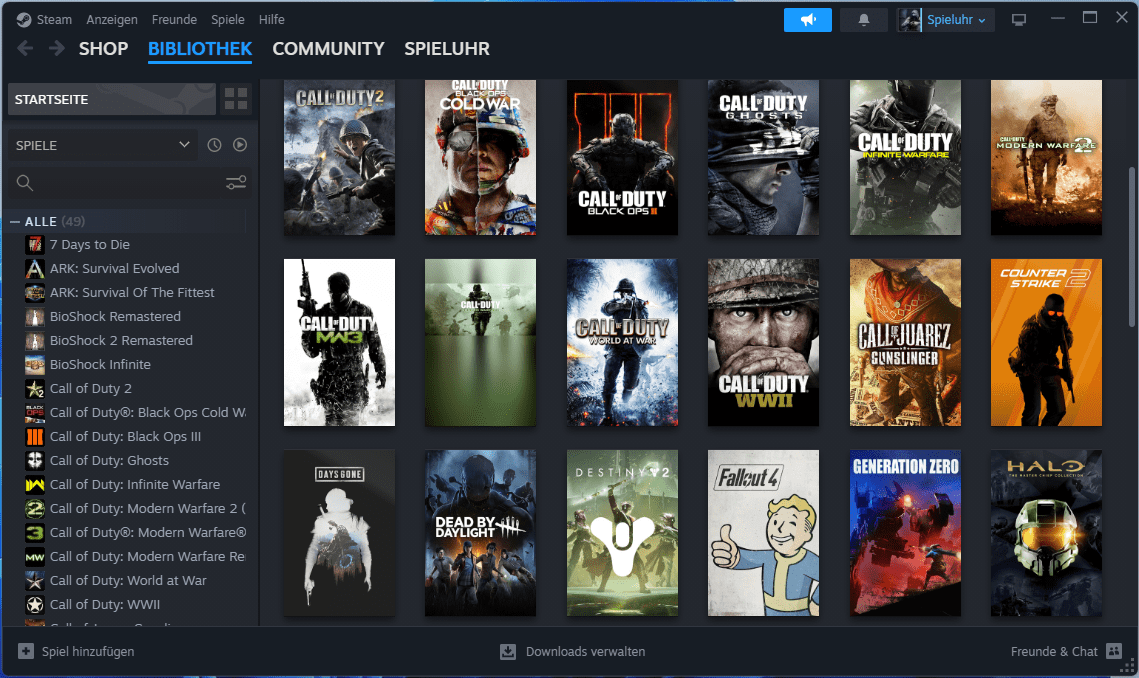Open Days Gone cover
This screenshot has width=1139, height=678.
coord(339,533)
